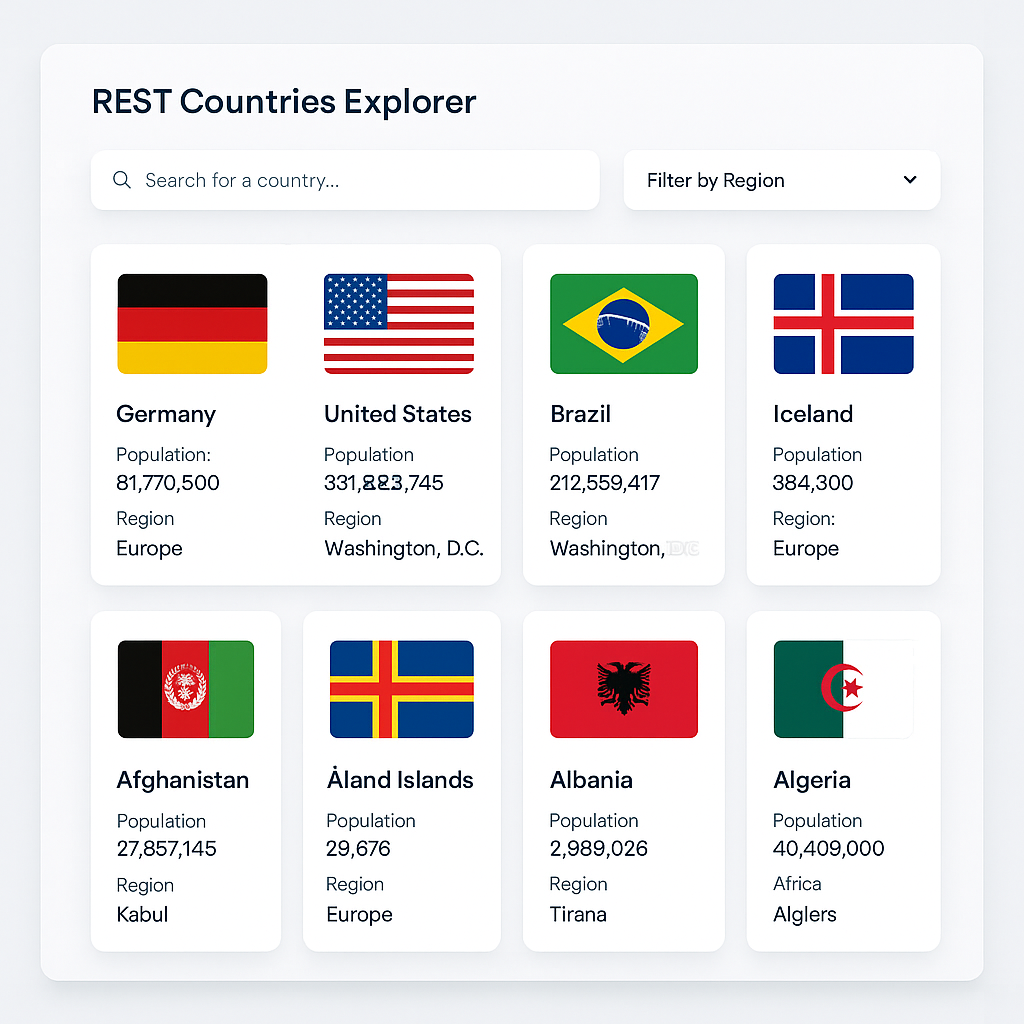Focus the Search for a country field
The width and height of the screenshot is (1024, 1024).
click(360, 180)
